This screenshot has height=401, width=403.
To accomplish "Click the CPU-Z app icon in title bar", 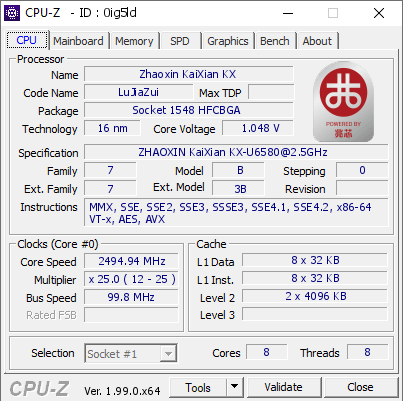I will point(12,13).
